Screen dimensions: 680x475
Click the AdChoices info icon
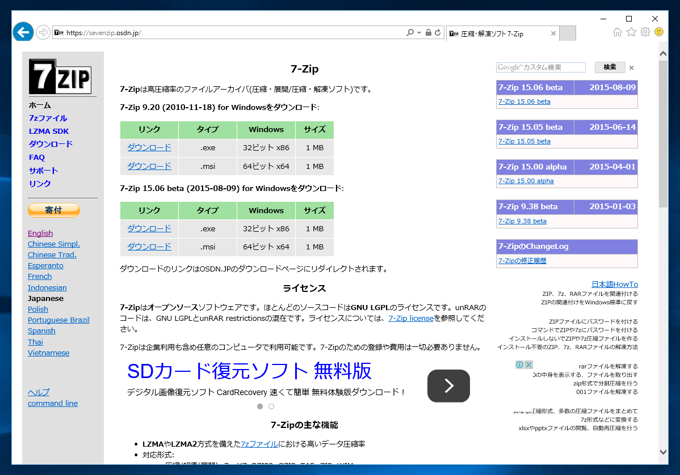(519, 365)
